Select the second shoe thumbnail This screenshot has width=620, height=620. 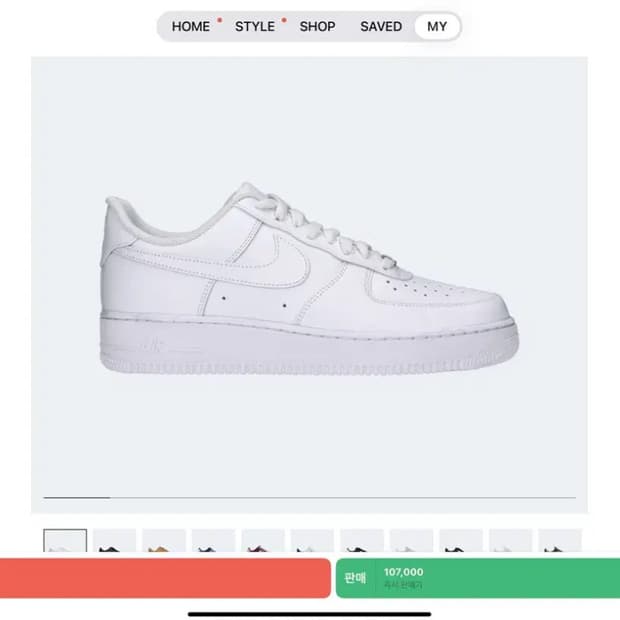tap(114, 541)
